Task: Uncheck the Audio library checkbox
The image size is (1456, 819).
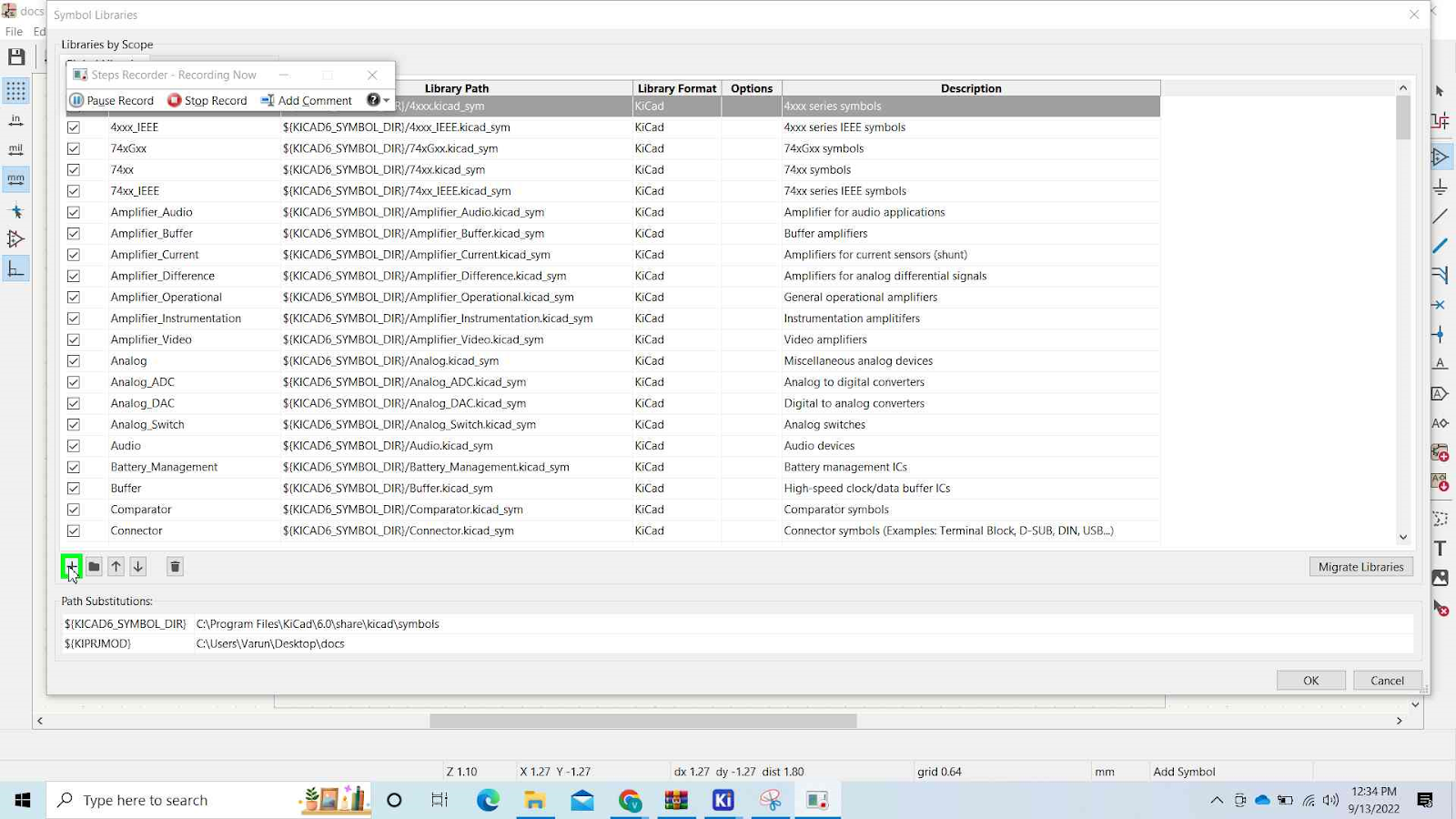Action: [74, 446]
